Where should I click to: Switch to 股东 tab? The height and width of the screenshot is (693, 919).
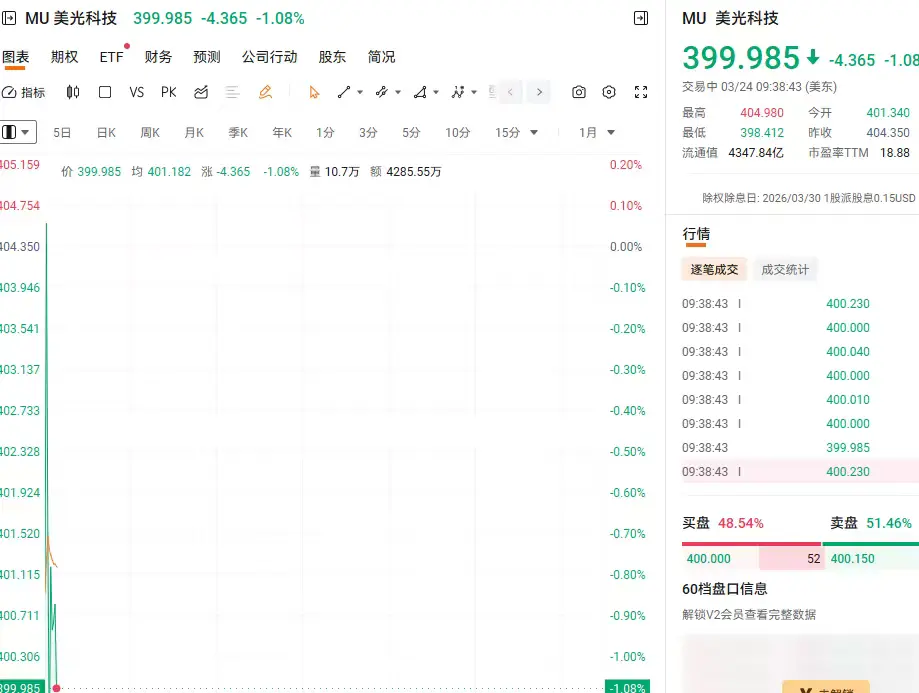point(332,57)
